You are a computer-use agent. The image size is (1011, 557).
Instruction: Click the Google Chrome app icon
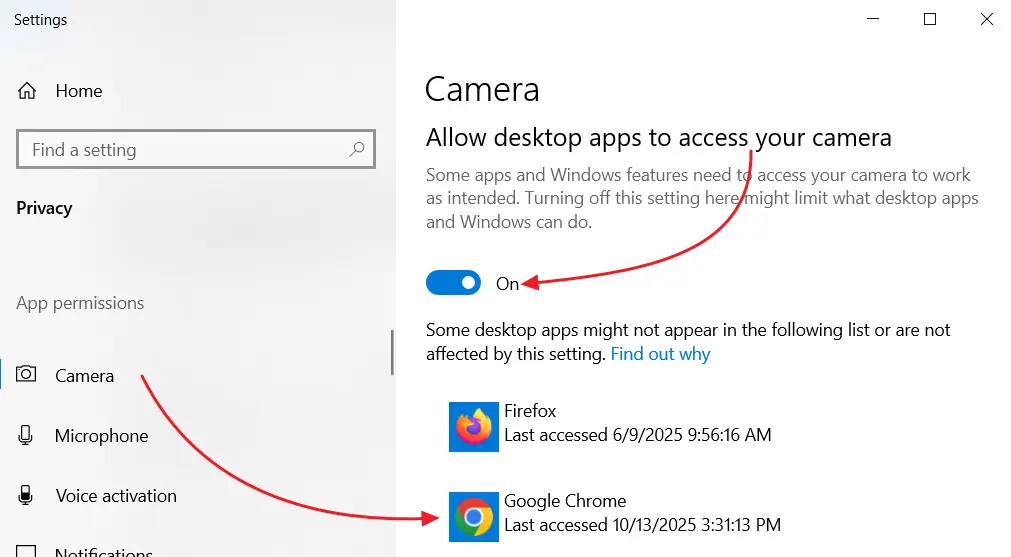click(473, 517)
